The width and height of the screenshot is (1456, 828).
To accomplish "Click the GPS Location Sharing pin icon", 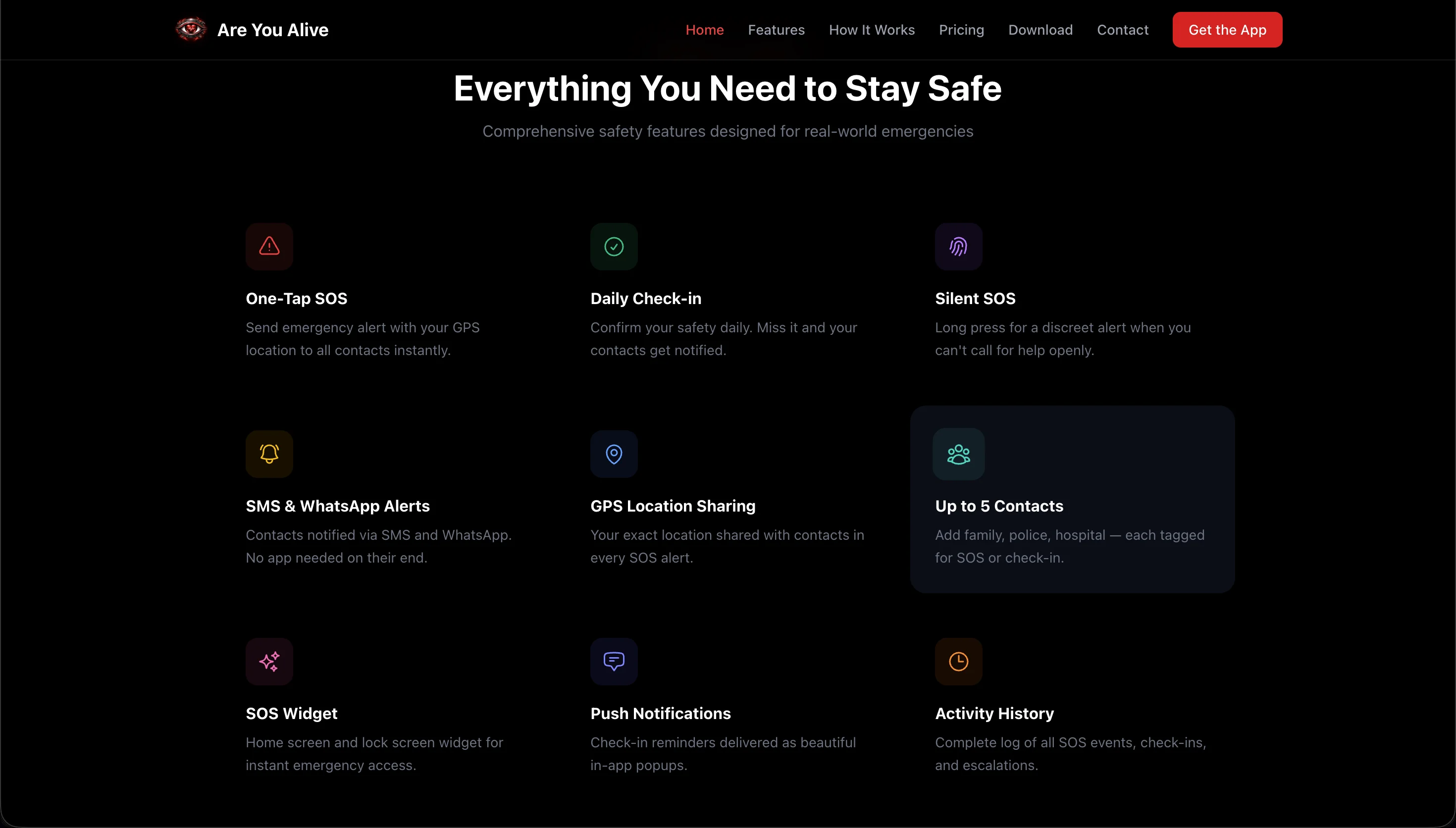I will click(x=614, y=453).
